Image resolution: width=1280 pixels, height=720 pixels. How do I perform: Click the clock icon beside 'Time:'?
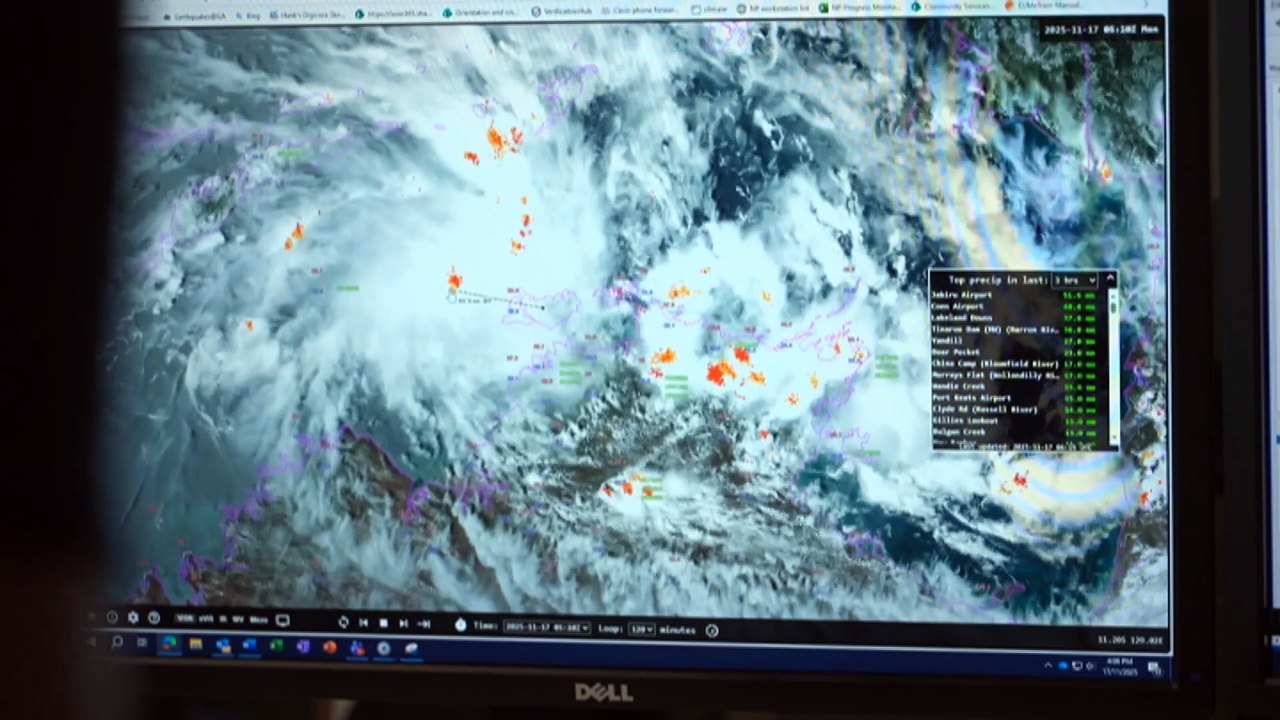461,625
